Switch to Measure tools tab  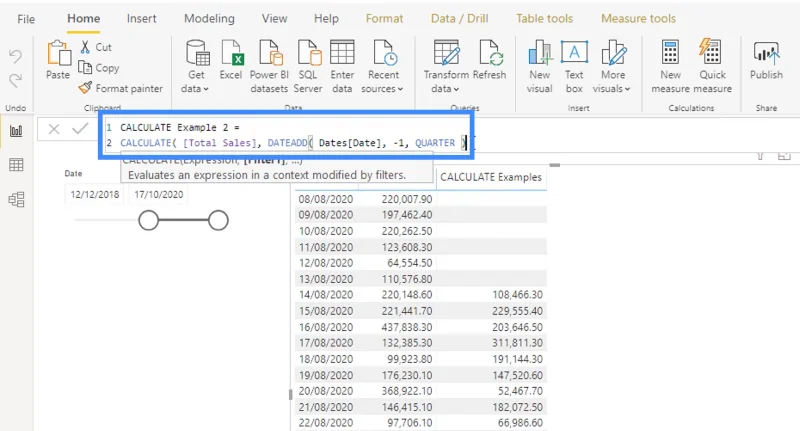pyautogui.click(x=638, y=19)
